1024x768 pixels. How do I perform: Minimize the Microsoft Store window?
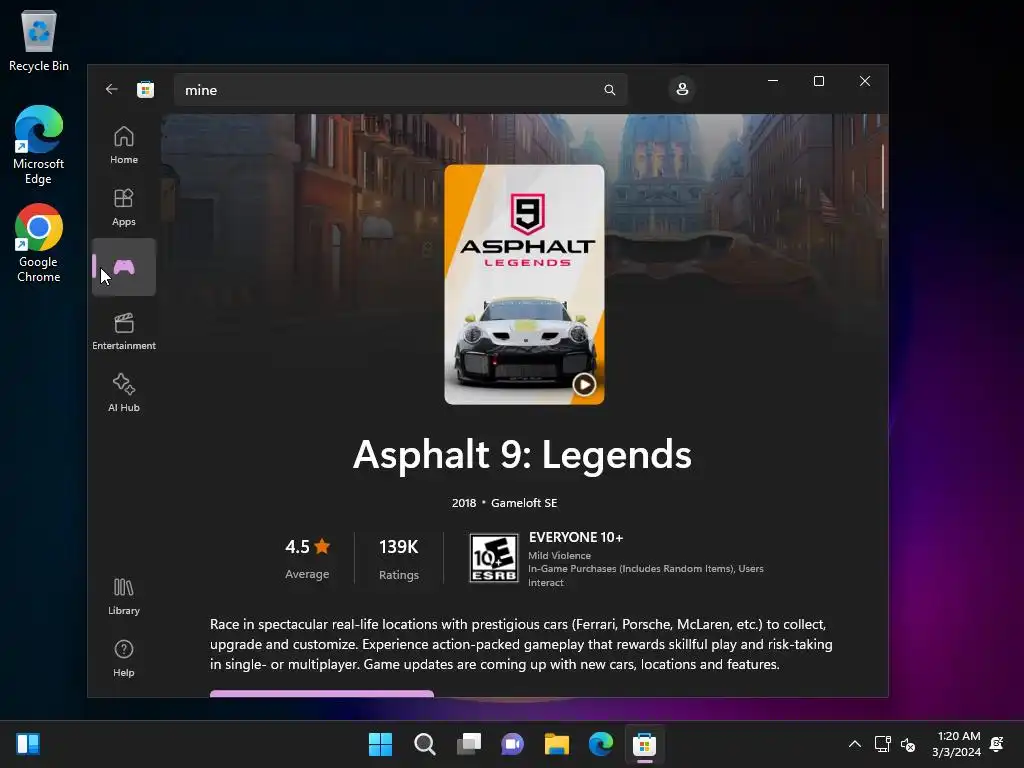[x=773, y=81]
